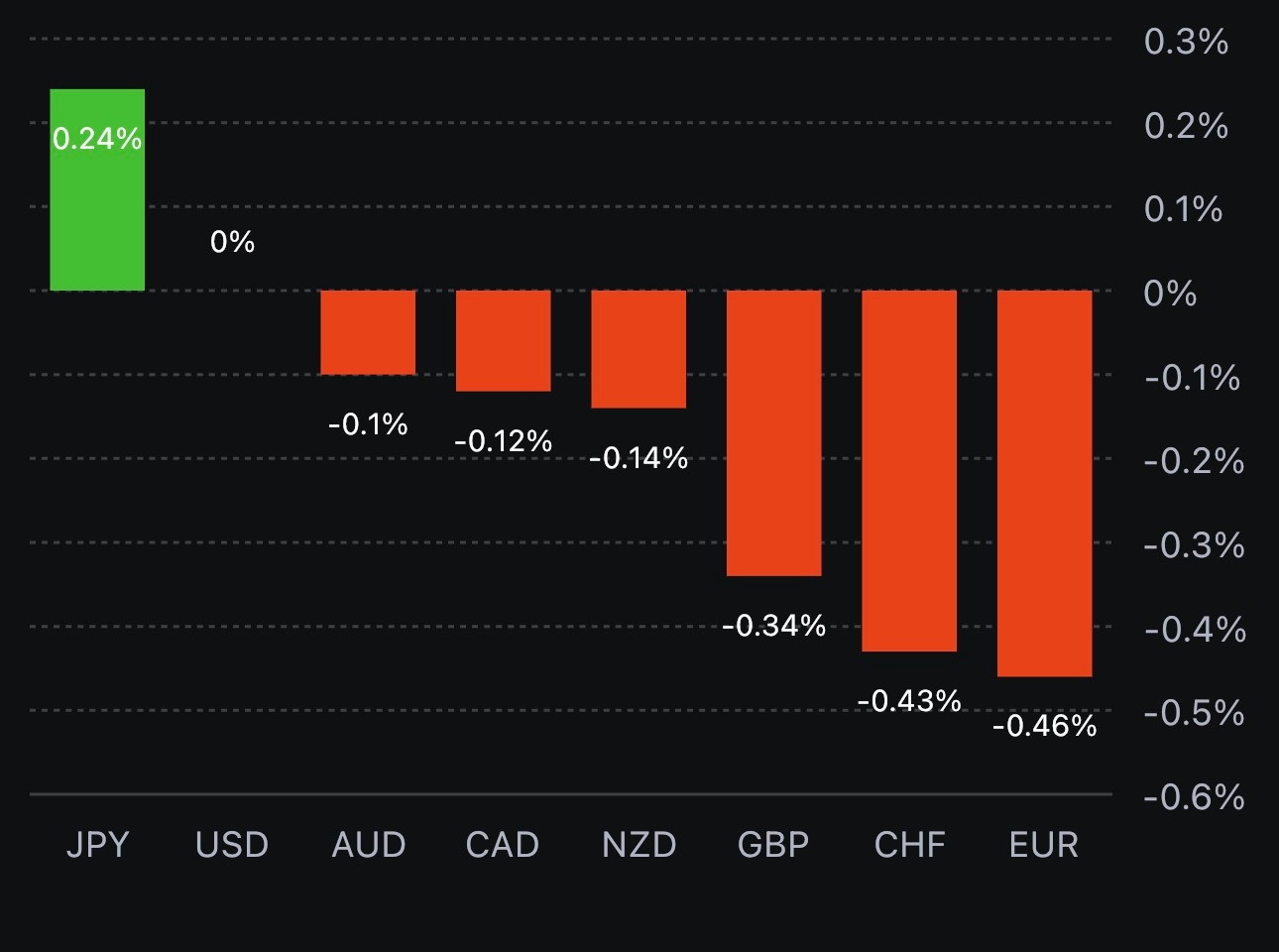Select the GBP bar in the chart
1279x952 pixels.
click(773, 432)
